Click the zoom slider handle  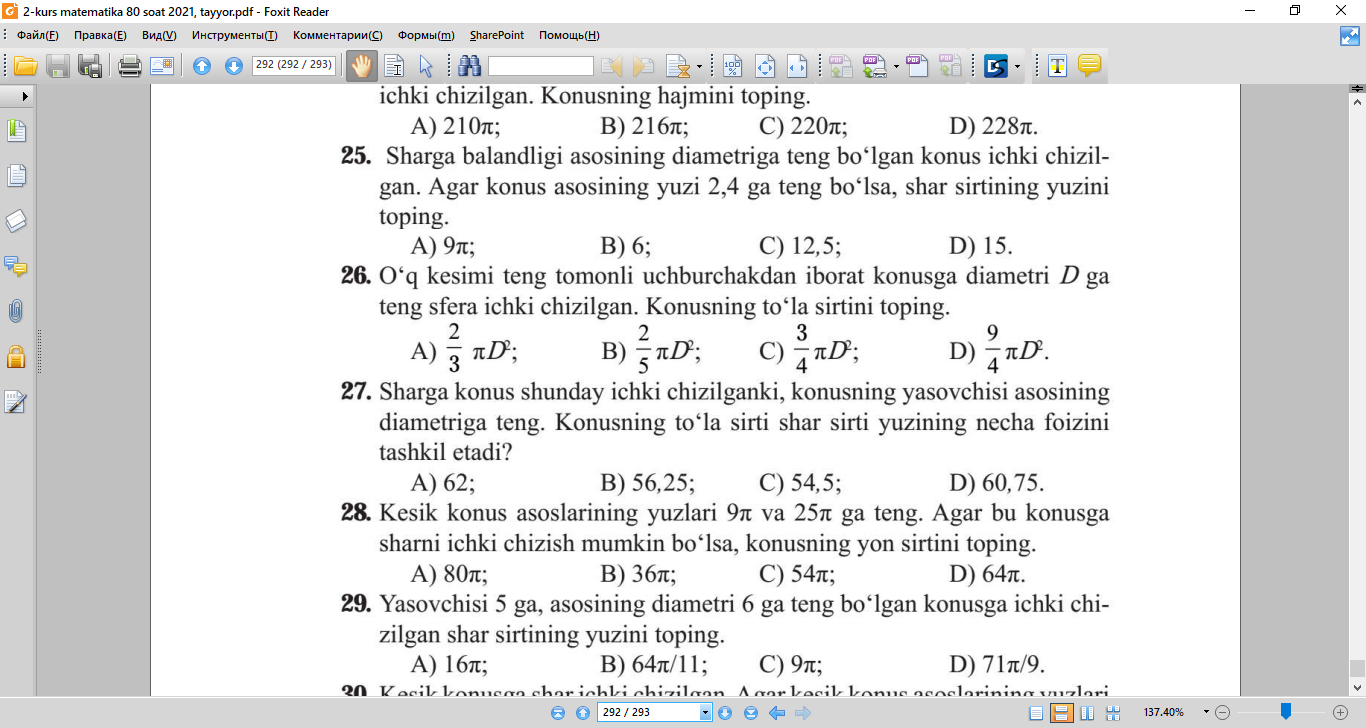point(1286,712)
